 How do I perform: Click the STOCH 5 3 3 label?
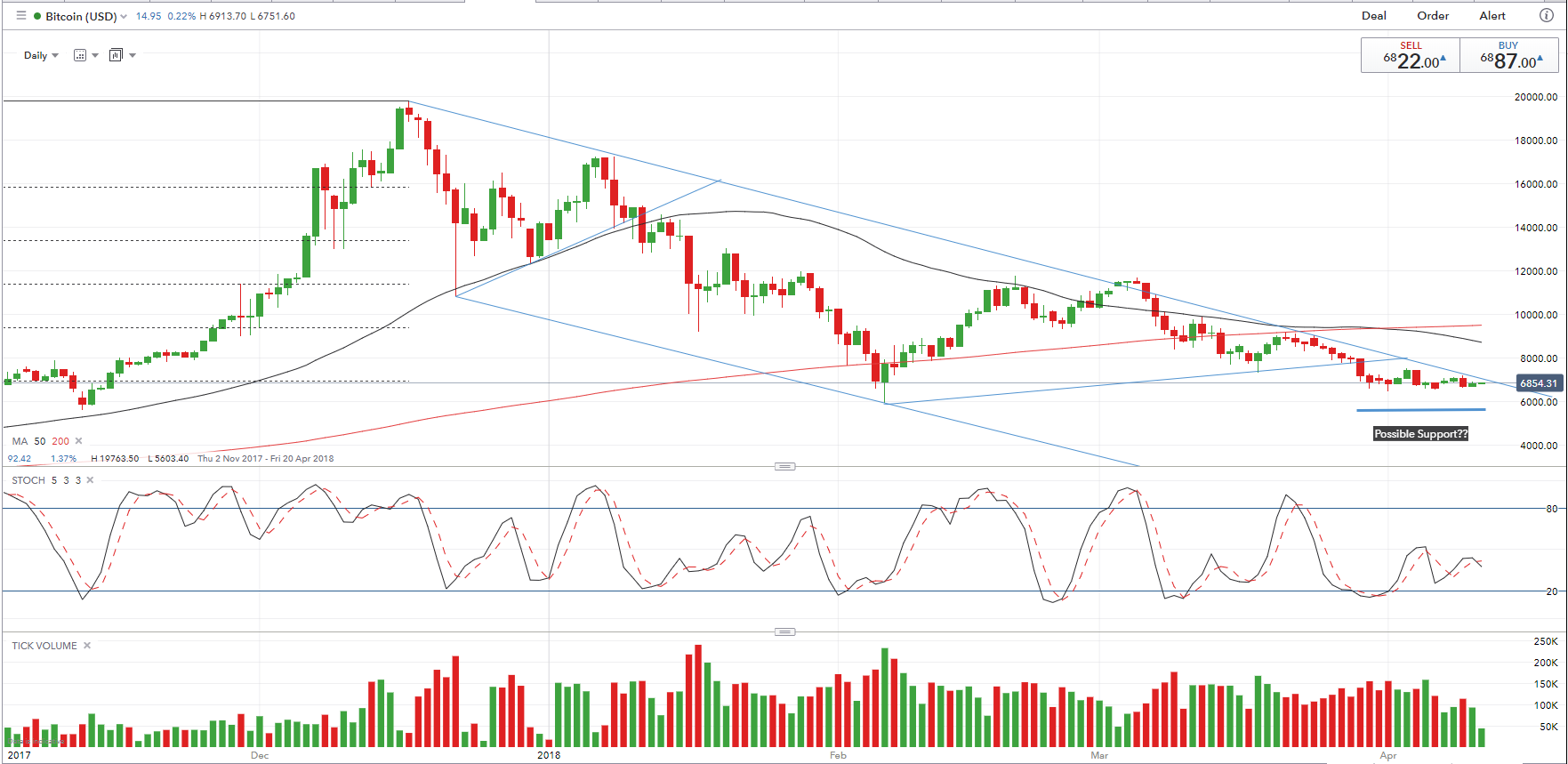click(x=46, y=480)
